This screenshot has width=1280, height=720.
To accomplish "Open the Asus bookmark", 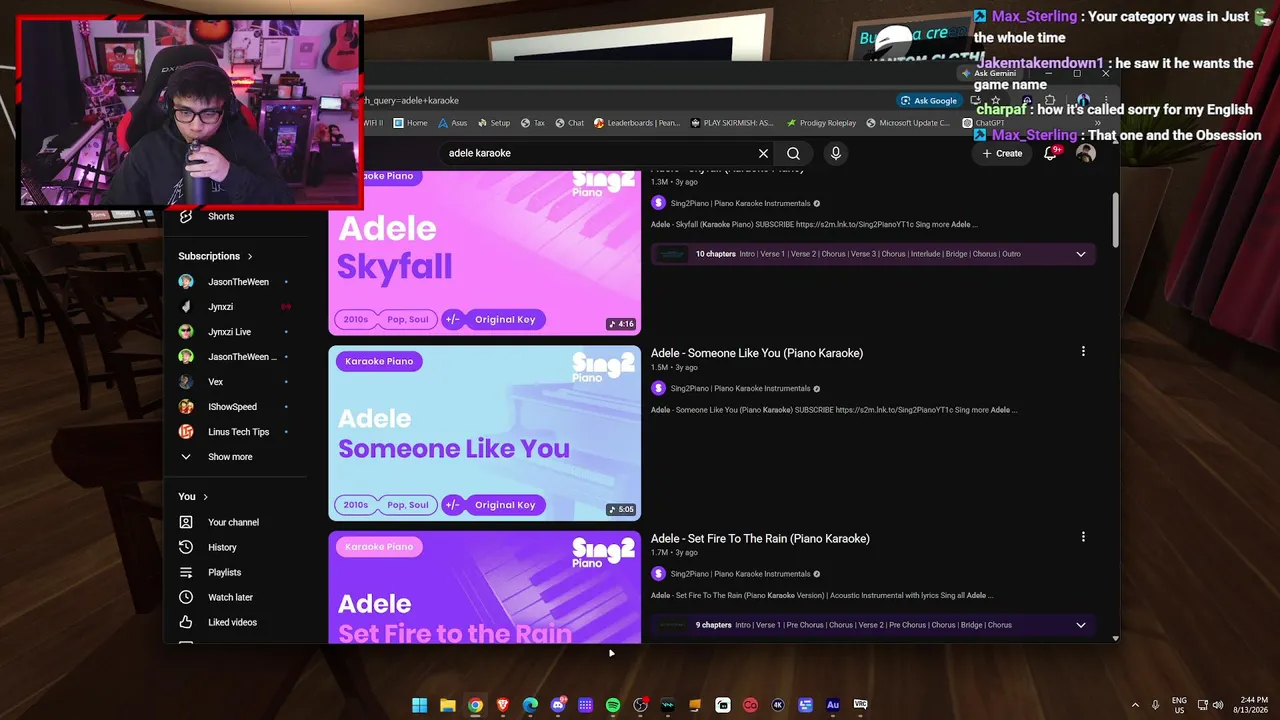I will [x=452, y=123].
